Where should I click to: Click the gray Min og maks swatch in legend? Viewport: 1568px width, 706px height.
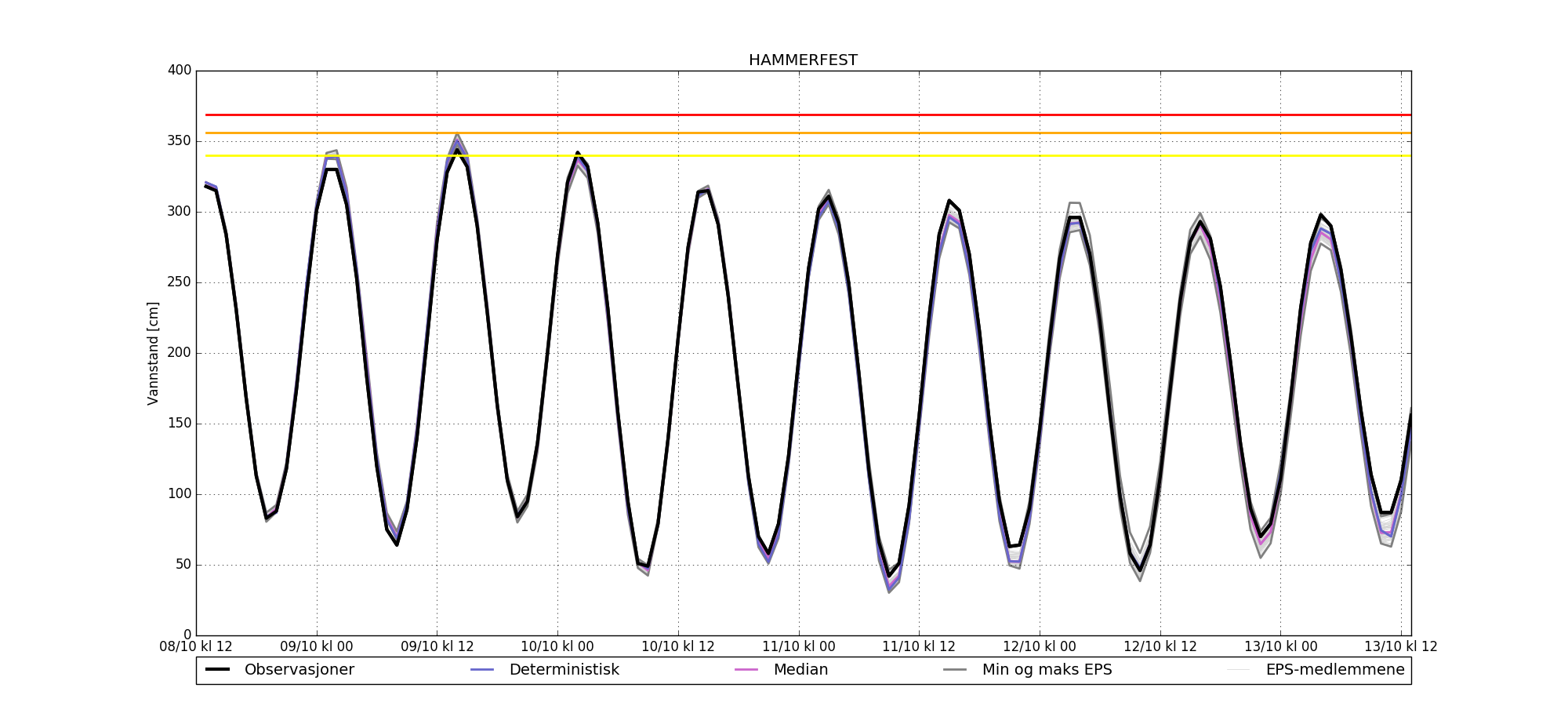[955, 670]
